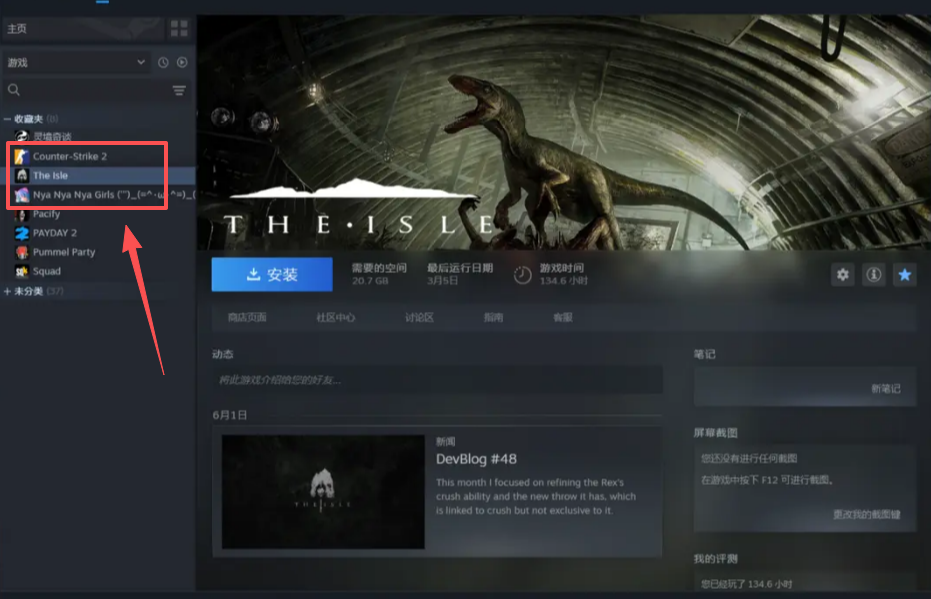Image resolution: width=931 pixels, height=599 pixels.
Task: Open game settings gear icon
Action: (x=843, y=274)
